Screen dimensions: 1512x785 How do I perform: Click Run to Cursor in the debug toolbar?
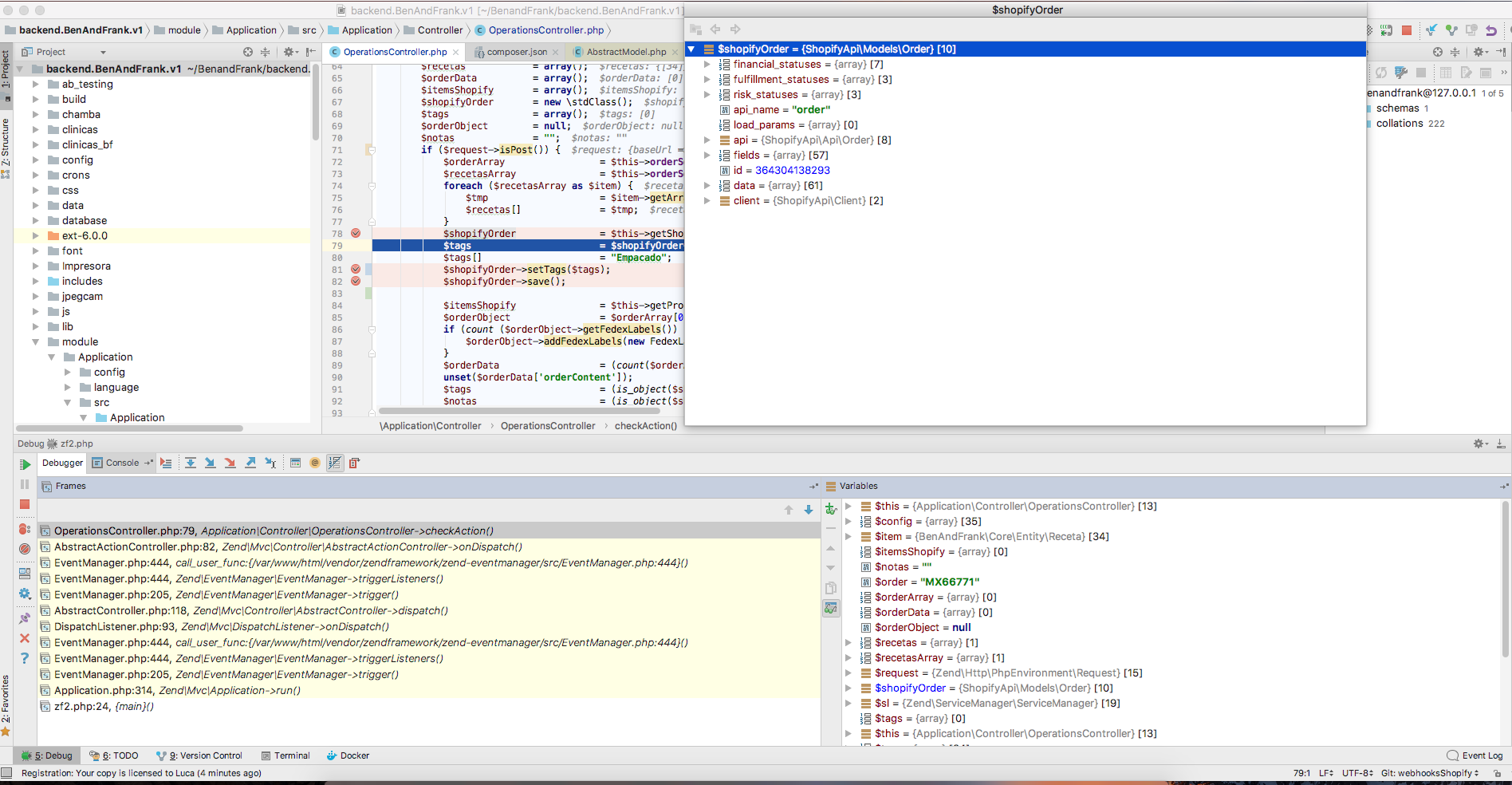click(x=270, y=463)
